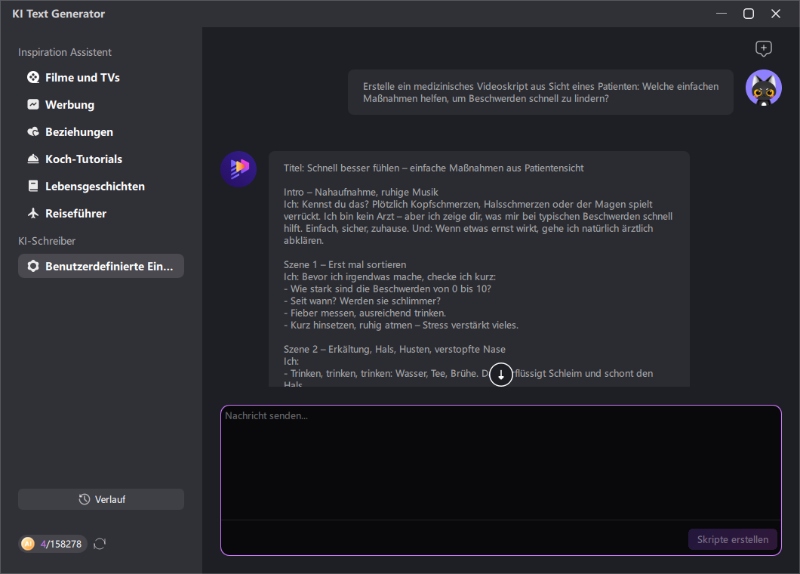Click the Skripte erstellen button
The height and width of the screenshot is (574, 800).
(733, 539)
